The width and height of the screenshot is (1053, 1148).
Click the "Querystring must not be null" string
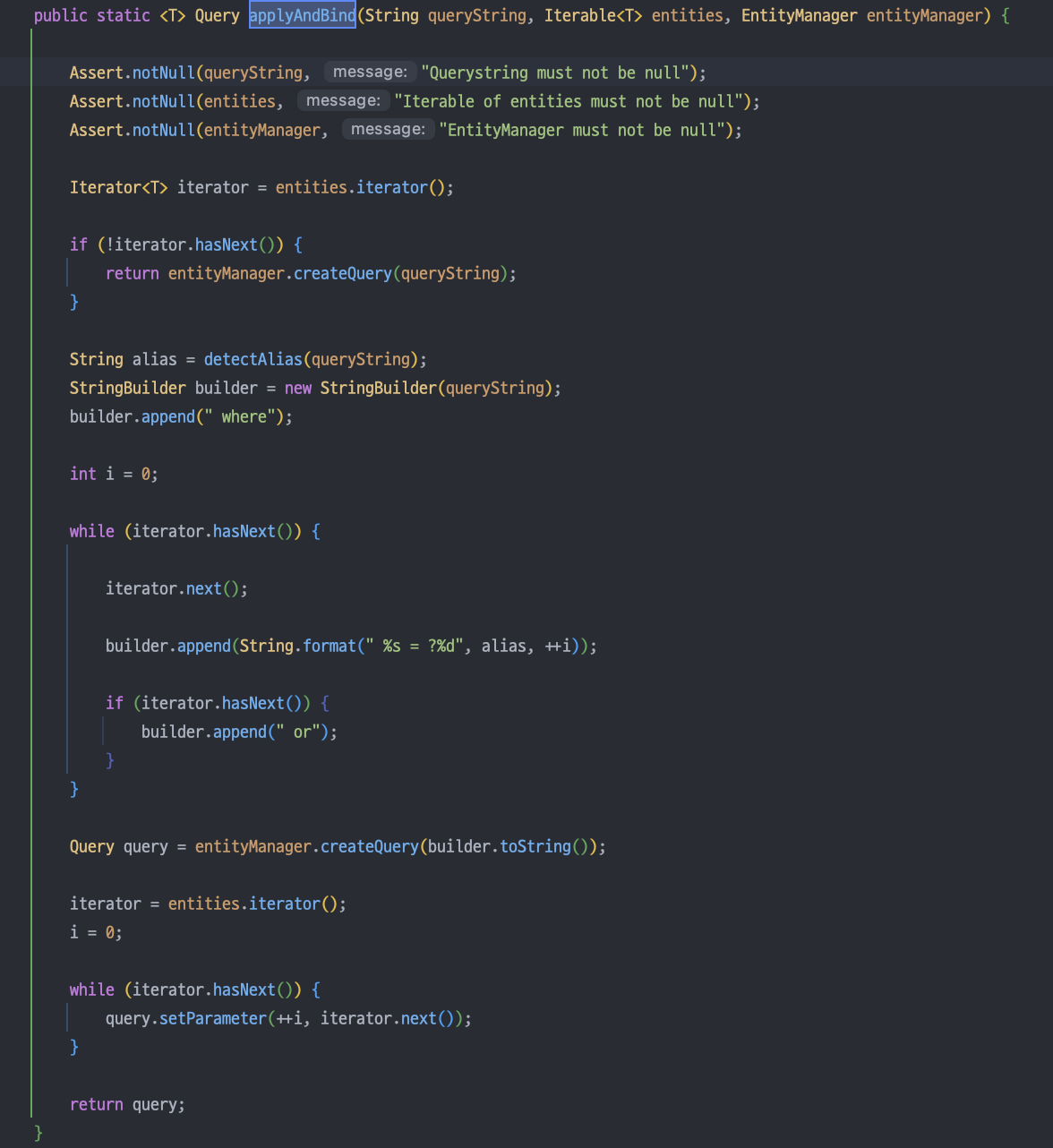coord(554,73)
